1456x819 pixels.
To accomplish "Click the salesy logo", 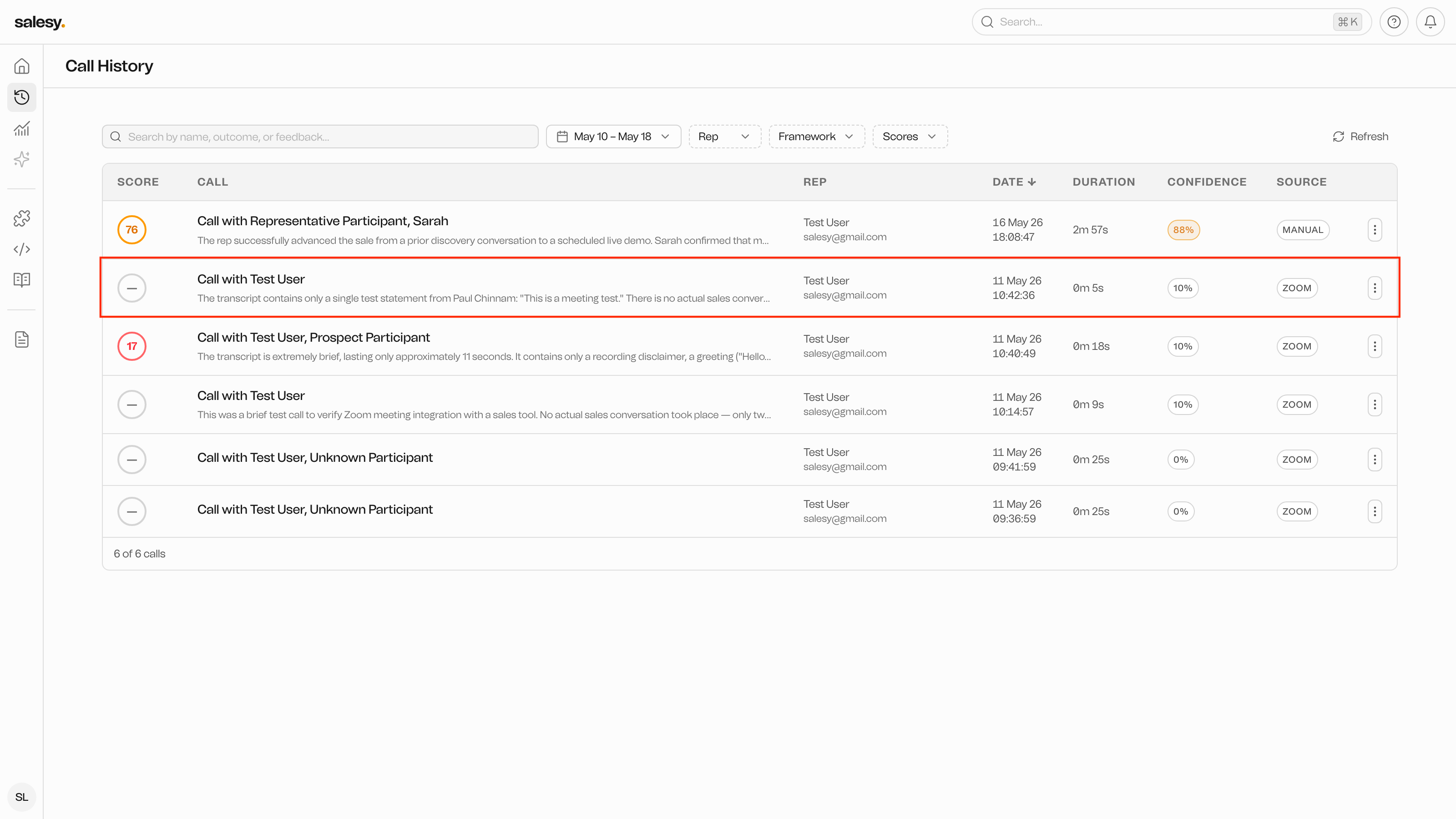I will (40, 22).
